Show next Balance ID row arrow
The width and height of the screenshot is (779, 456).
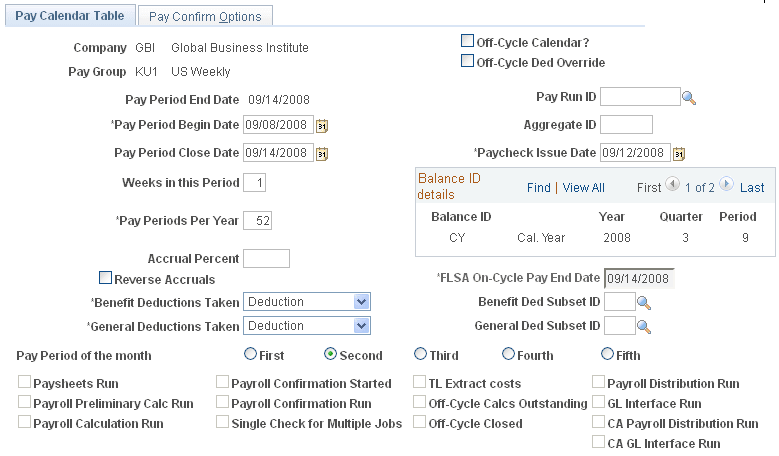(x=726, y=185)
